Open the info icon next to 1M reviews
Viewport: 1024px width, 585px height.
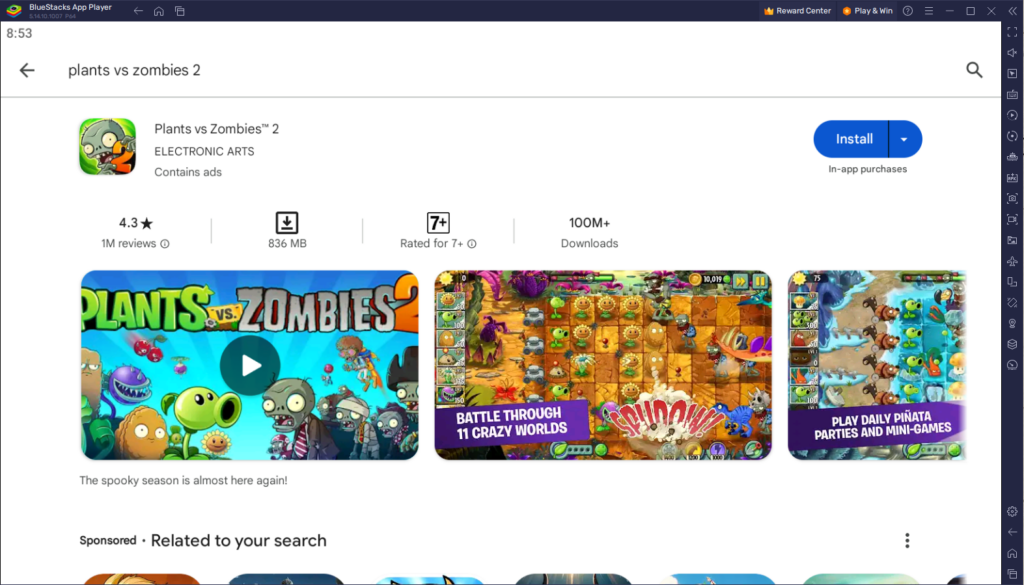[x=166, y=243]
